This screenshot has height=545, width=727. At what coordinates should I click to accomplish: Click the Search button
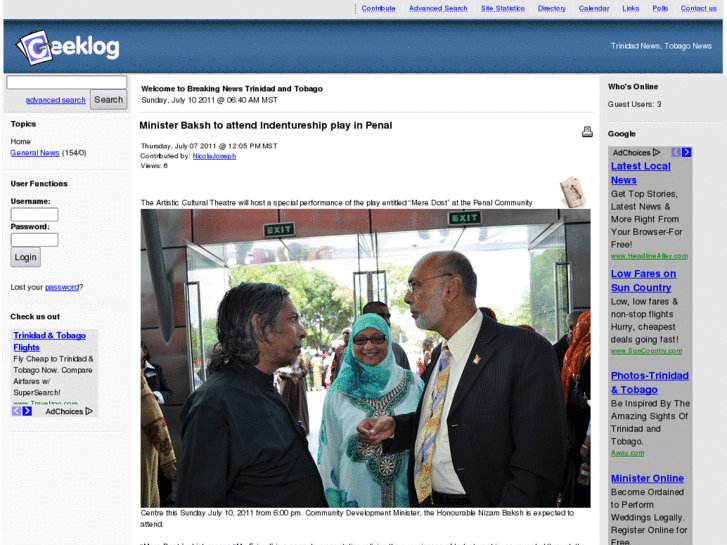click(108, 100)
